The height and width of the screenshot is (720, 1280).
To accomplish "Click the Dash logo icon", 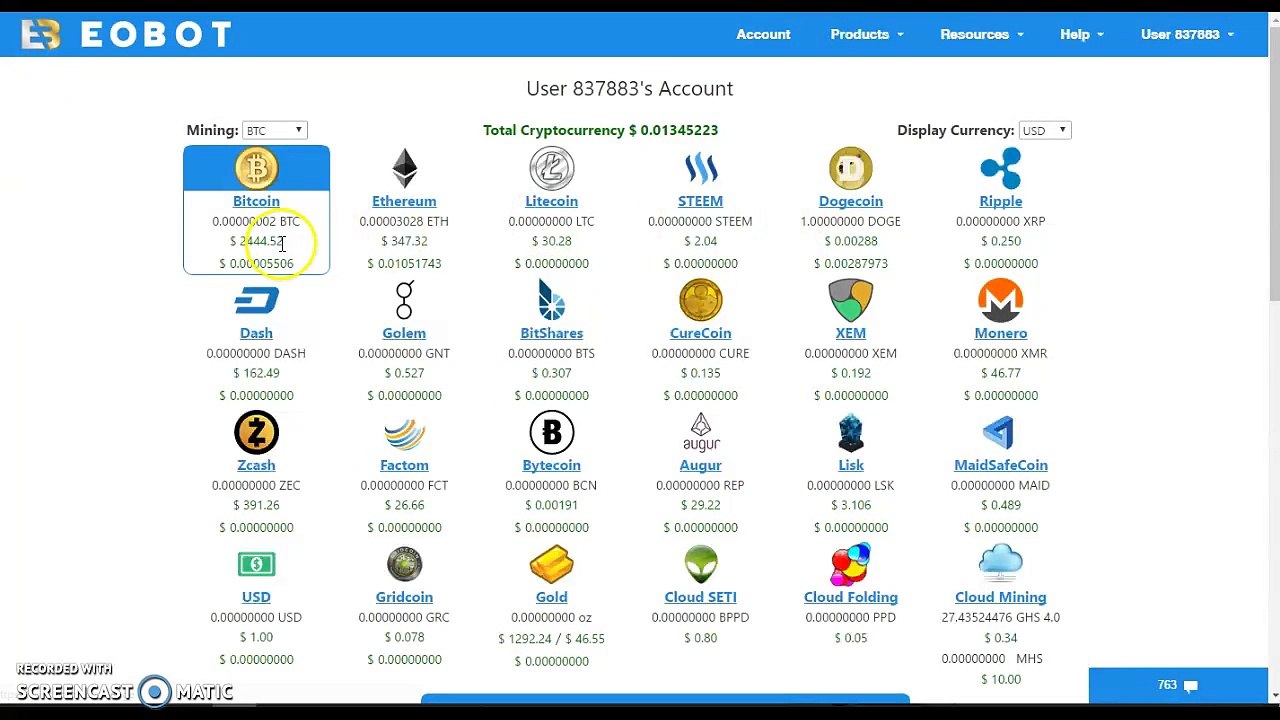I will pos(256,300).
